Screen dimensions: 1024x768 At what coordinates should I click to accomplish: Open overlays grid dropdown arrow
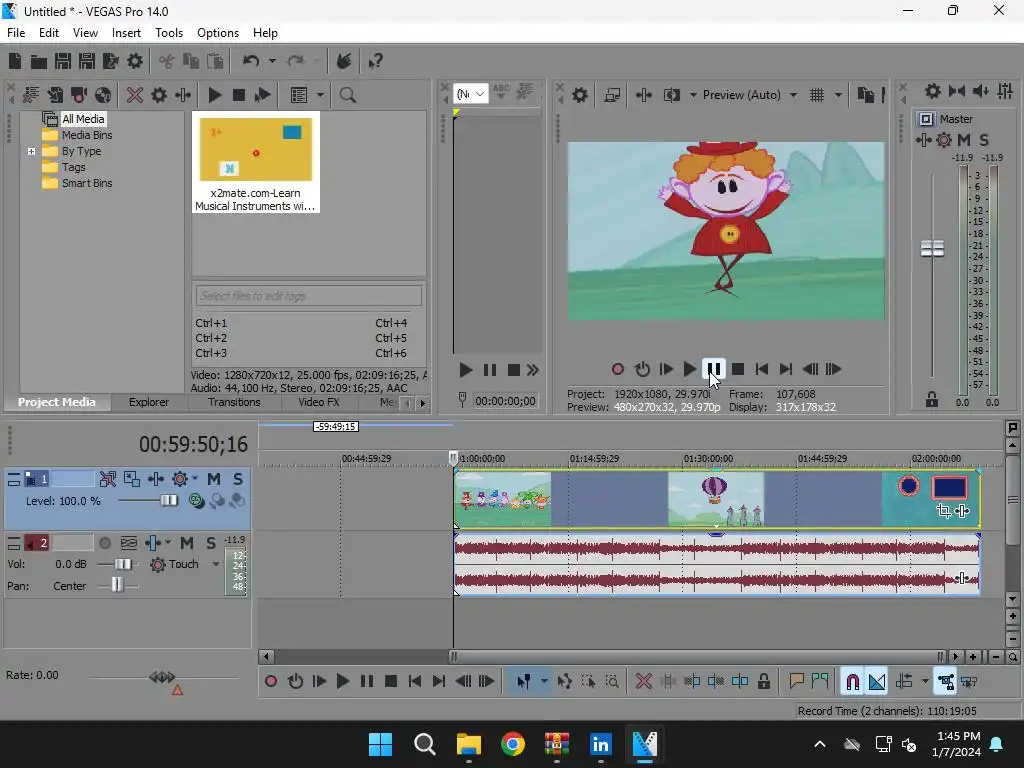(x=839, y=95)
